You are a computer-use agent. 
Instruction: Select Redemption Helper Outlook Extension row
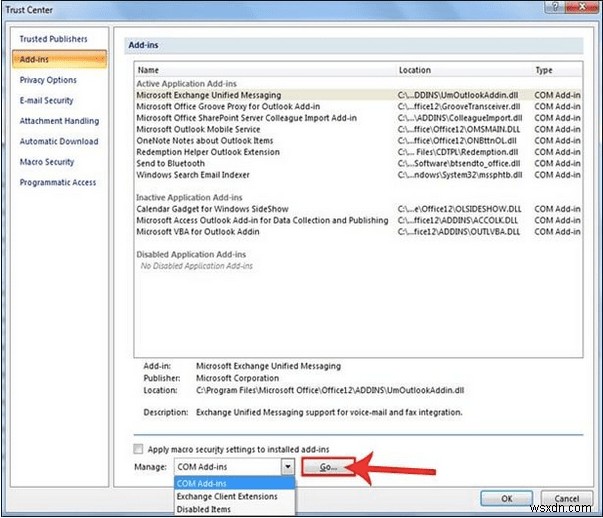click(x=358, y=152)
